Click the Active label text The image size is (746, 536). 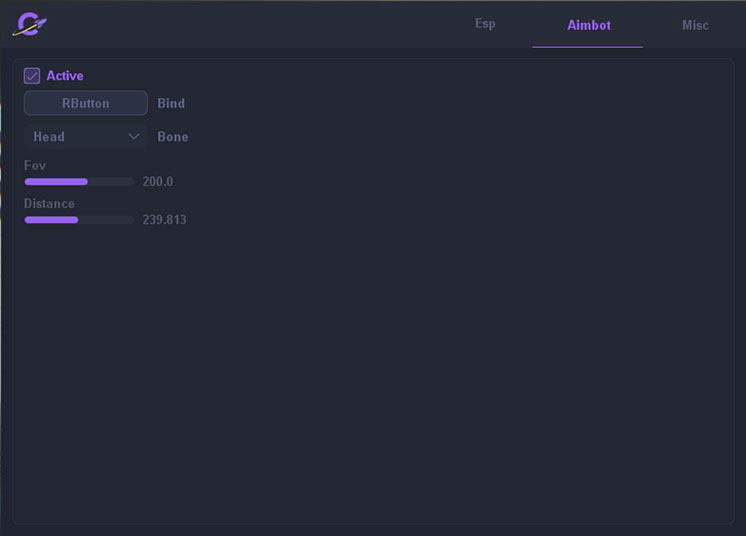pyautogui.click(x=65, y=76)
